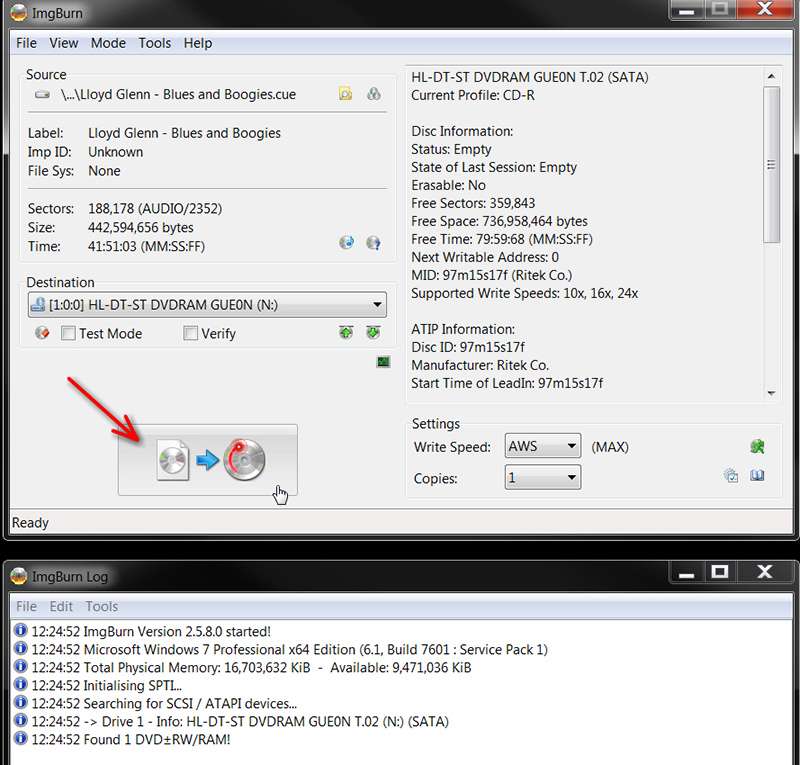Click the 'Supported Write Speeds: 10x, 16x, 24x' line
This screenshot has width=800, height=765.
pyautogui.click(x=524, y=293)
